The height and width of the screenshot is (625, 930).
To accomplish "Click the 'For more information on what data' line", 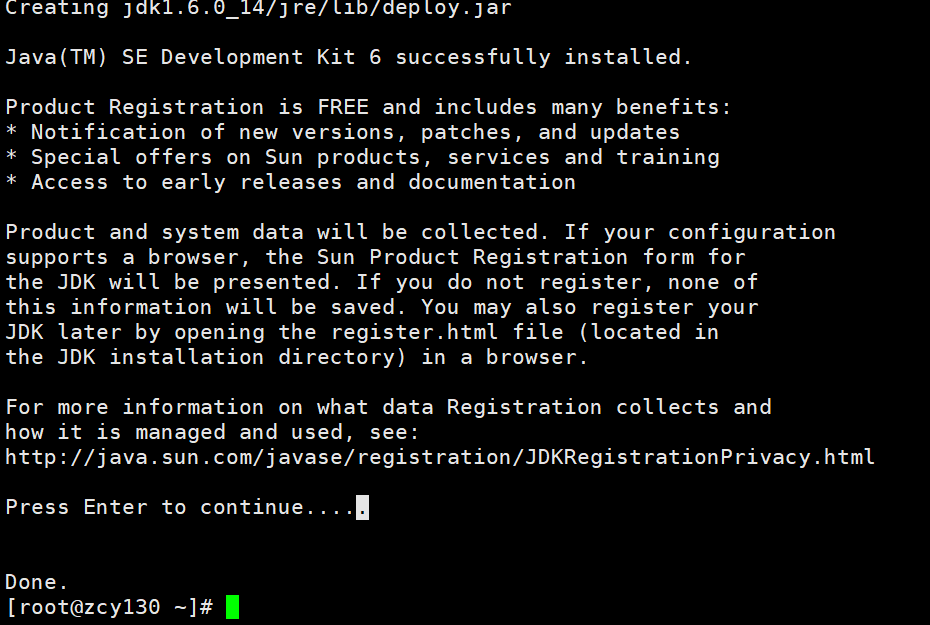I will coord(388,407).
